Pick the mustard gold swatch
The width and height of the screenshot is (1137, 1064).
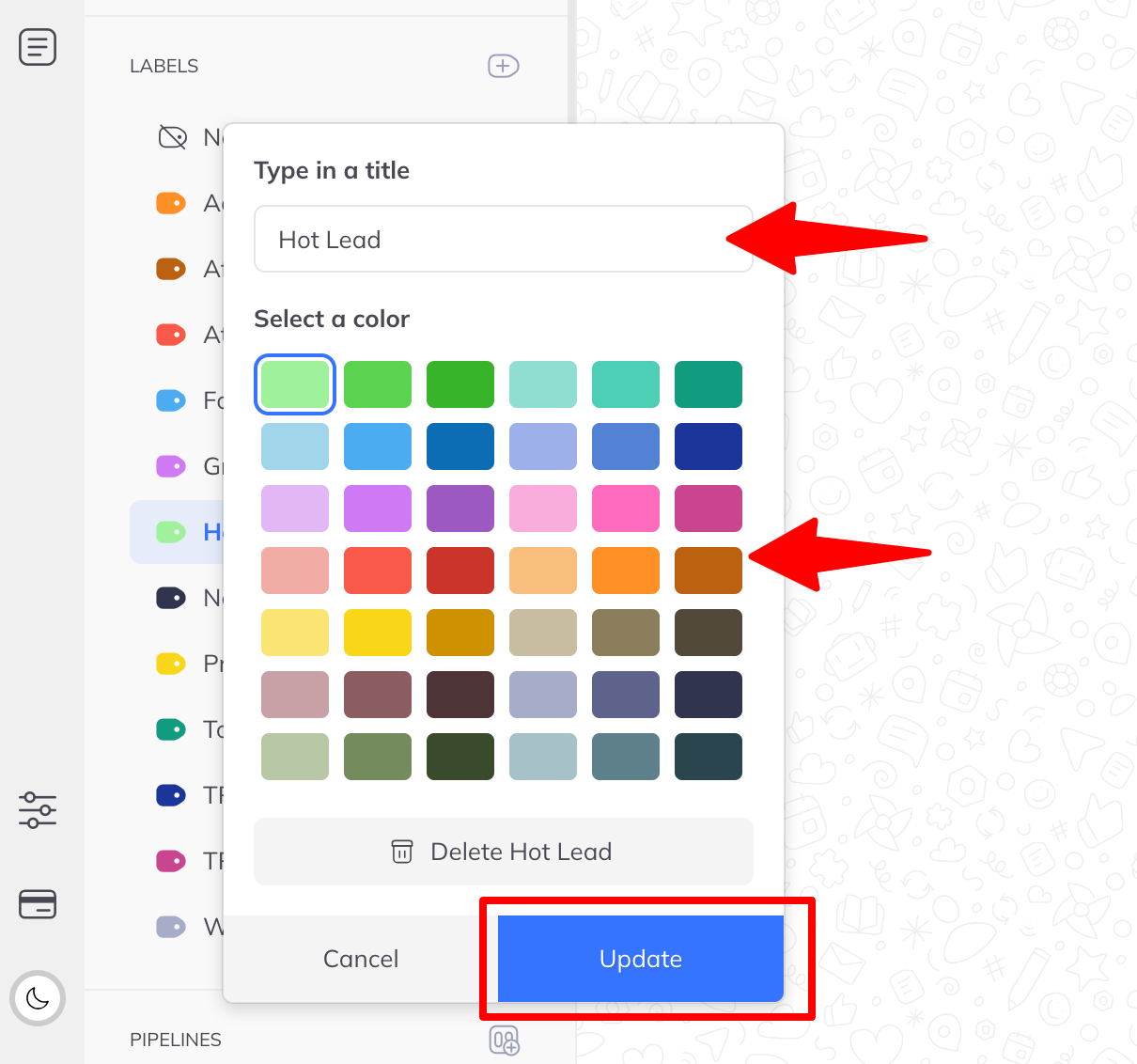[460, 633]
